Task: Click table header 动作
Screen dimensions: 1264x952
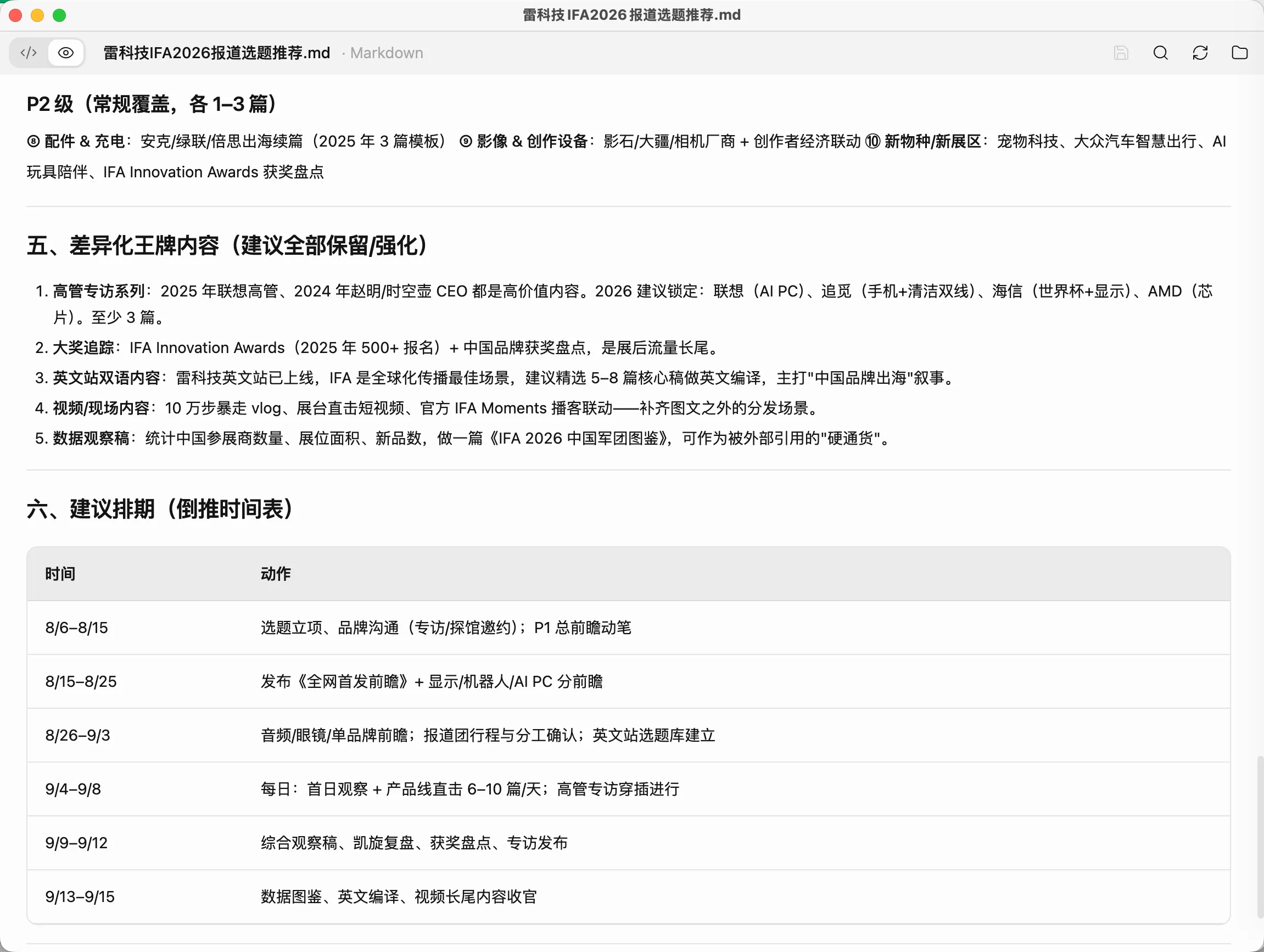Action: 276,574
